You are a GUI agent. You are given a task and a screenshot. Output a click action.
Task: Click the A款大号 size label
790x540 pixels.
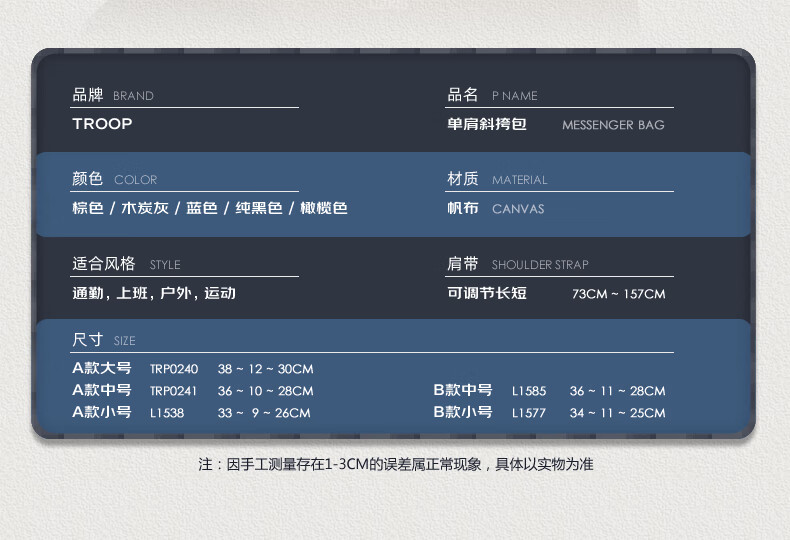(102, 368)
